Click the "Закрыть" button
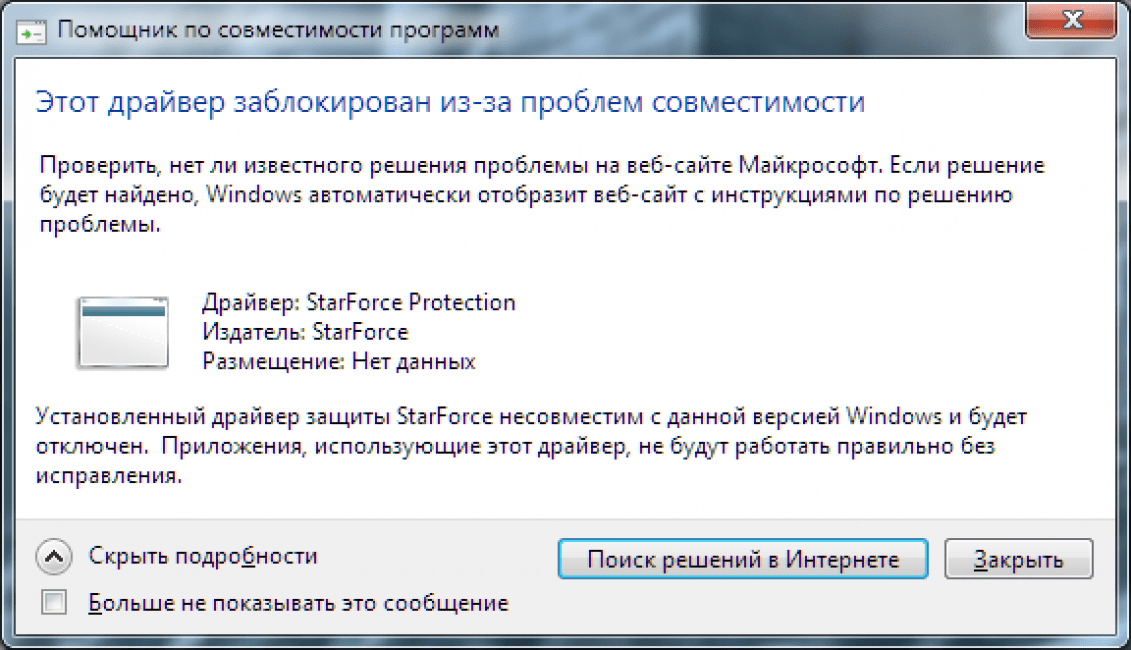1131x650 pixels. (x=1018, y=559)
